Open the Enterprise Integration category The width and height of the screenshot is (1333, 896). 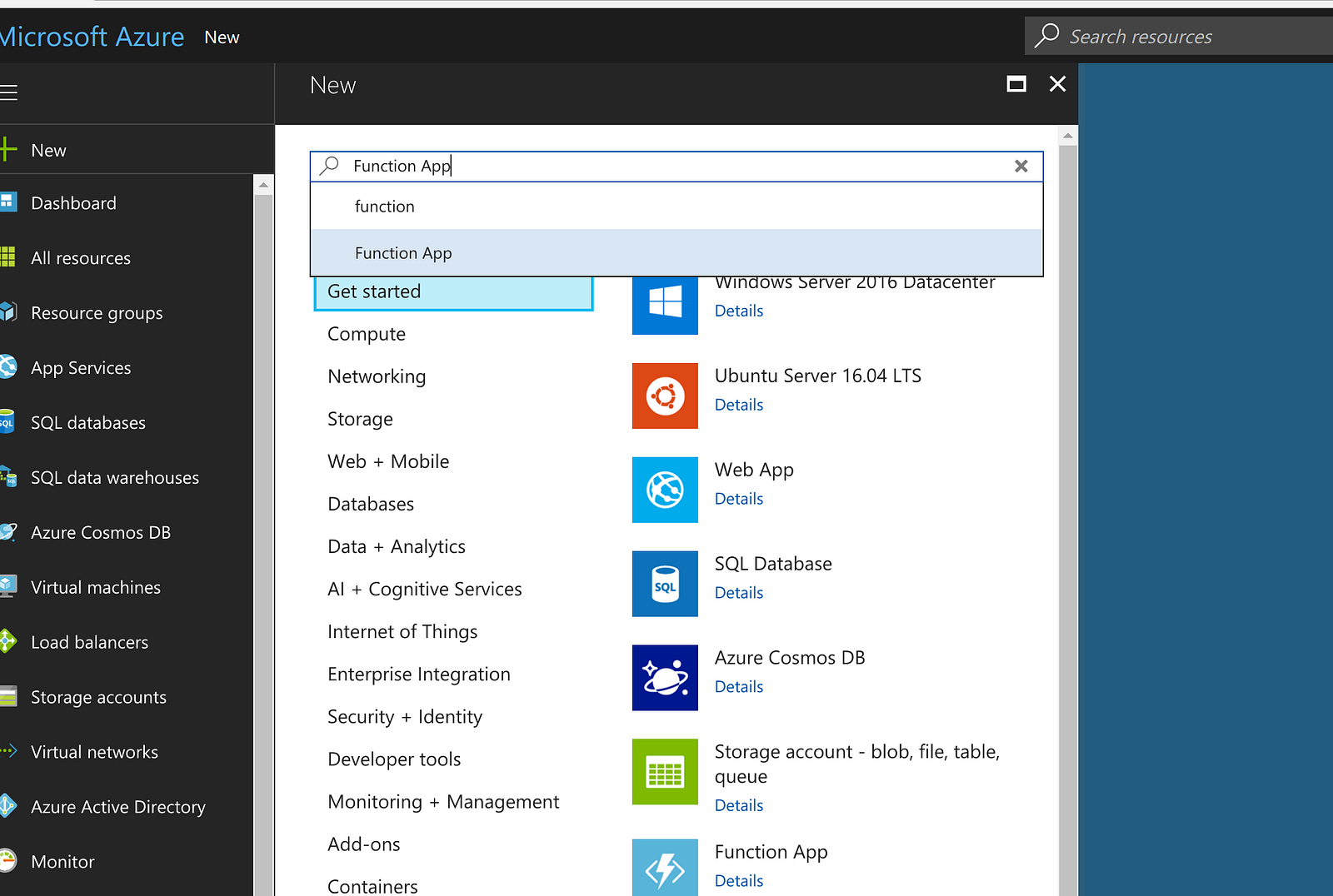[419, 674]
